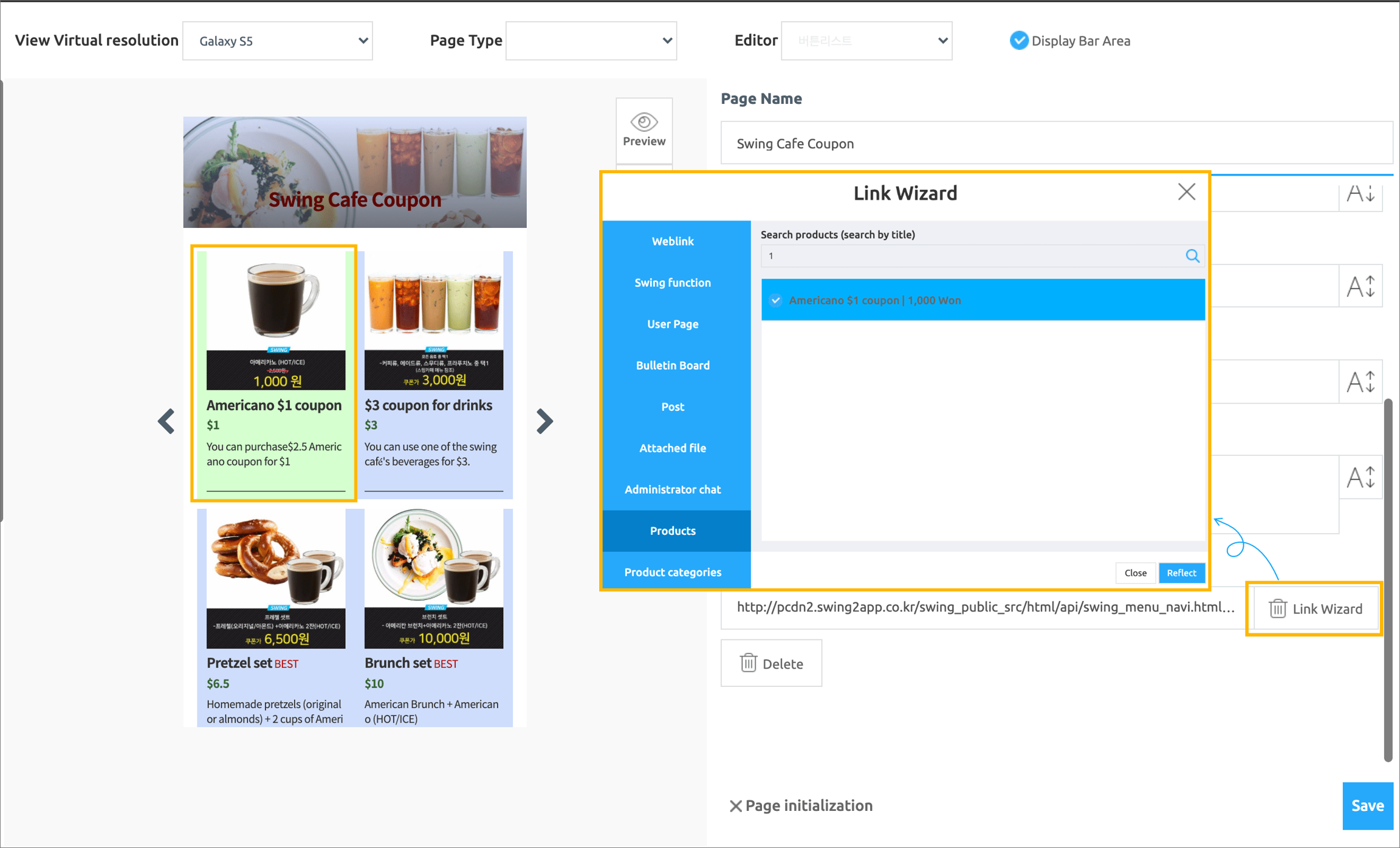Open View Virtual resolution Galaxy S5 dropdown
The image size is (1400, 848).
[x=278, y=41]
